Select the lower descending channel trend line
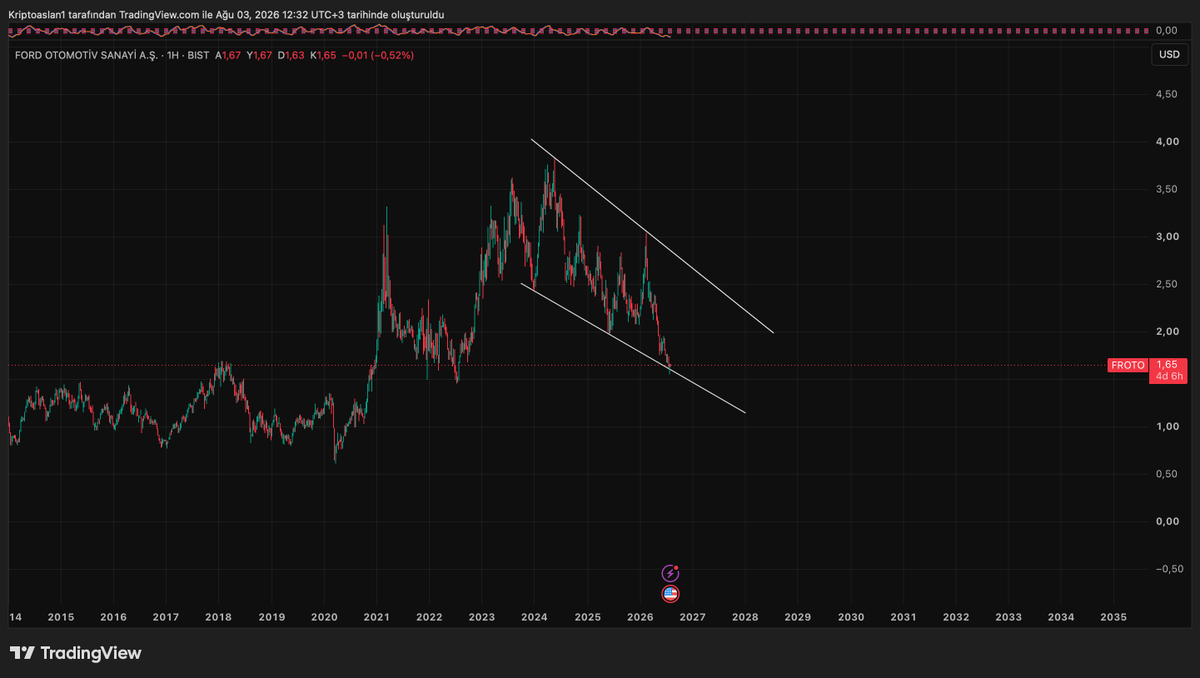 click(633, 348)
